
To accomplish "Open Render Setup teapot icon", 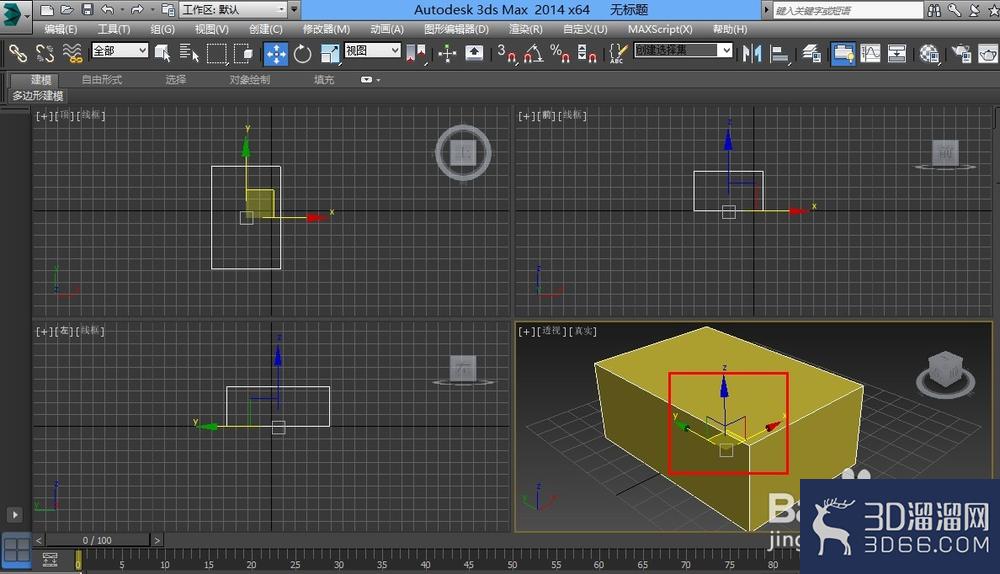I will 961,54.
